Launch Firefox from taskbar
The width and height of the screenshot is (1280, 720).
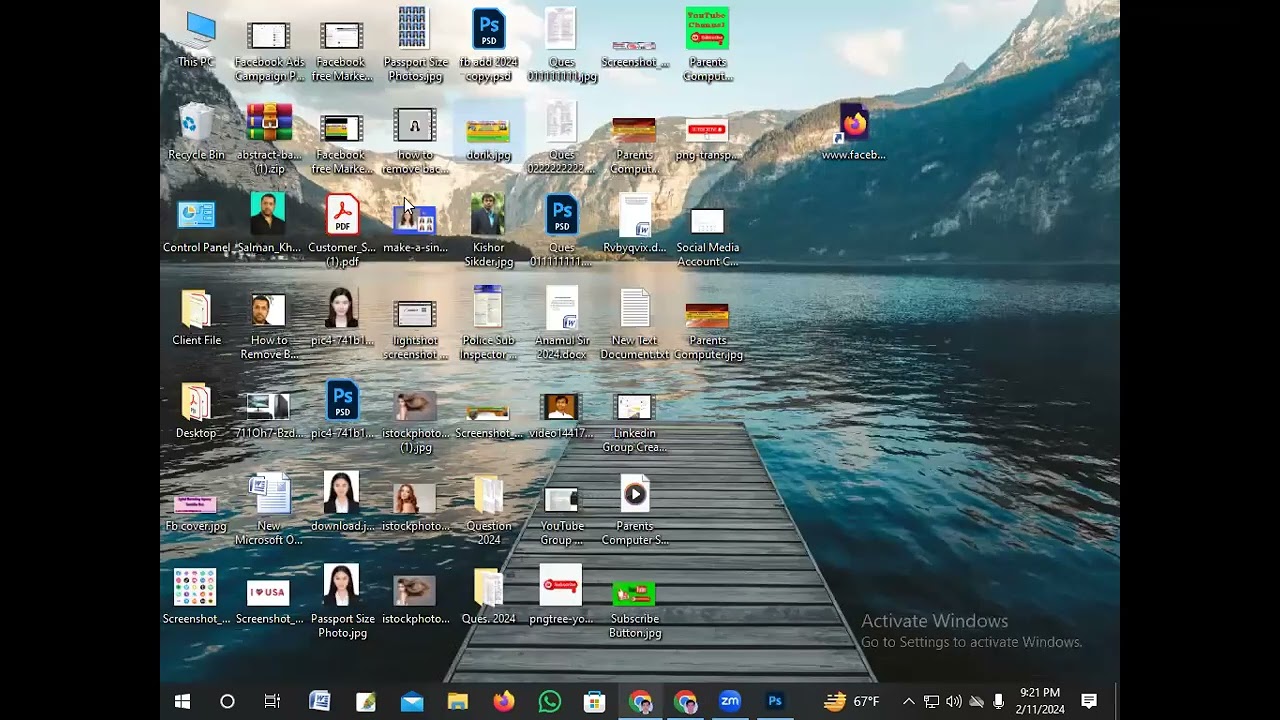pyautogui.click(x=504, y=702)
